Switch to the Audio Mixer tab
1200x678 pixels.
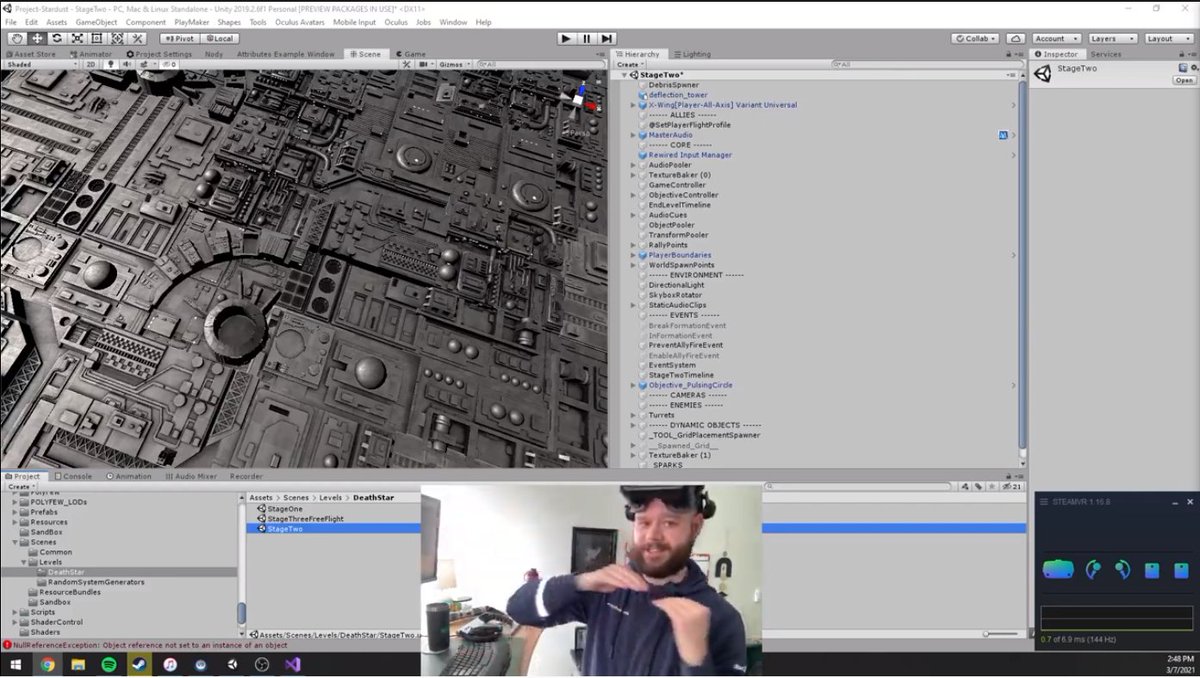coord(191,476)
